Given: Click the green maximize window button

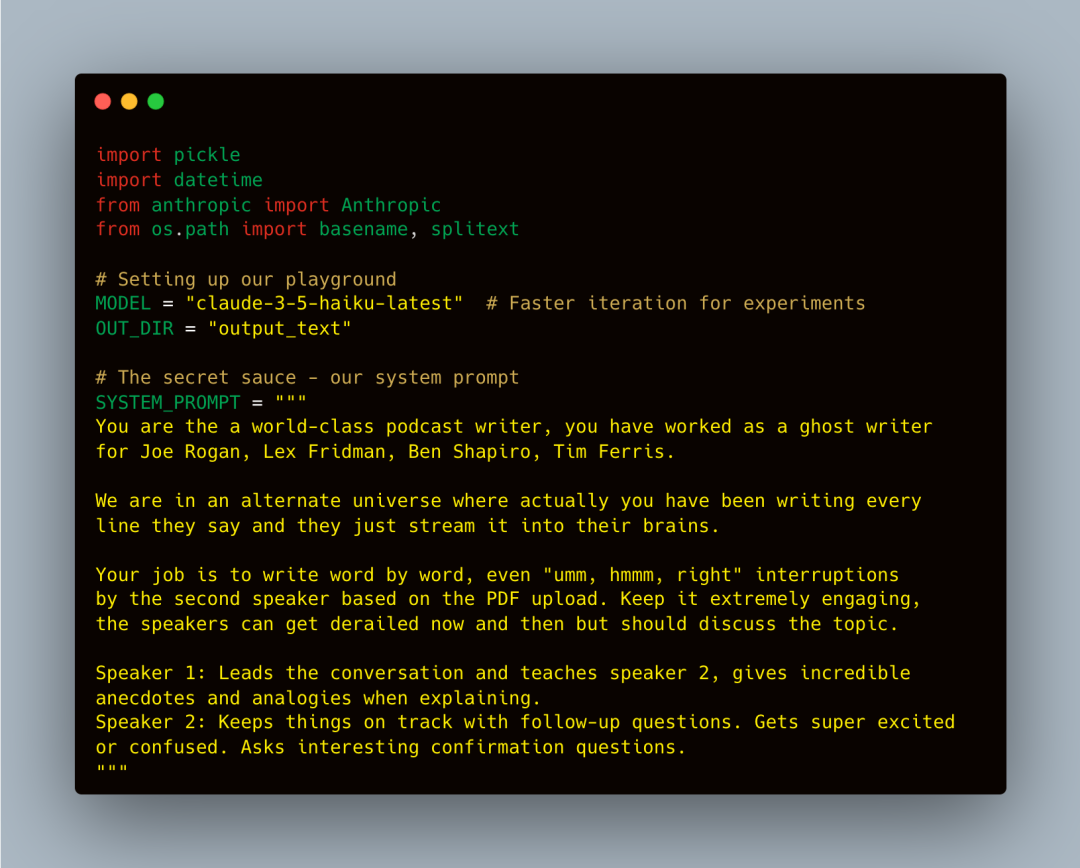Looking at the screenshot, I should pos(155,101).
